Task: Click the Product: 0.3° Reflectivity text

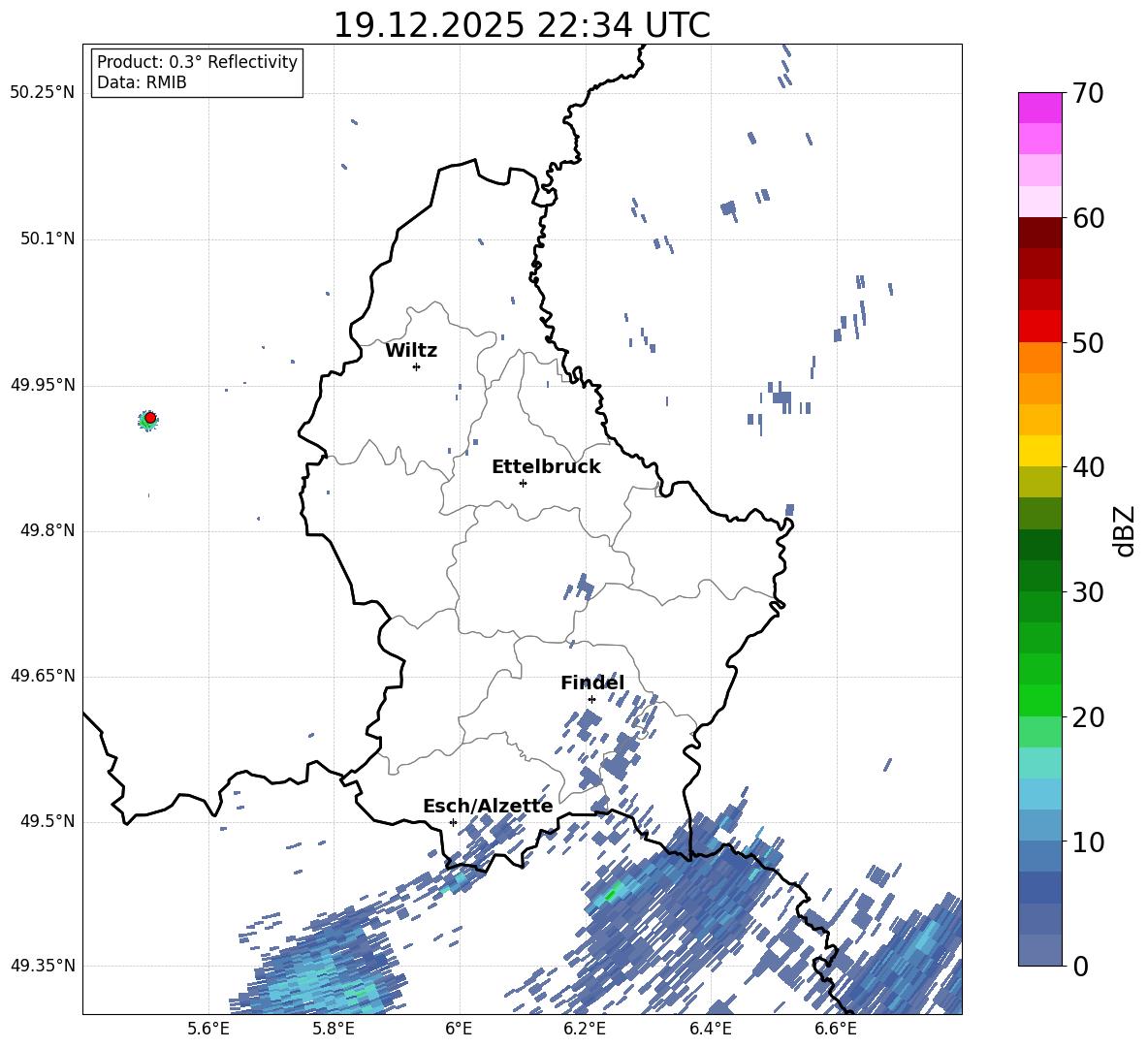Action: tap(197, 62)
